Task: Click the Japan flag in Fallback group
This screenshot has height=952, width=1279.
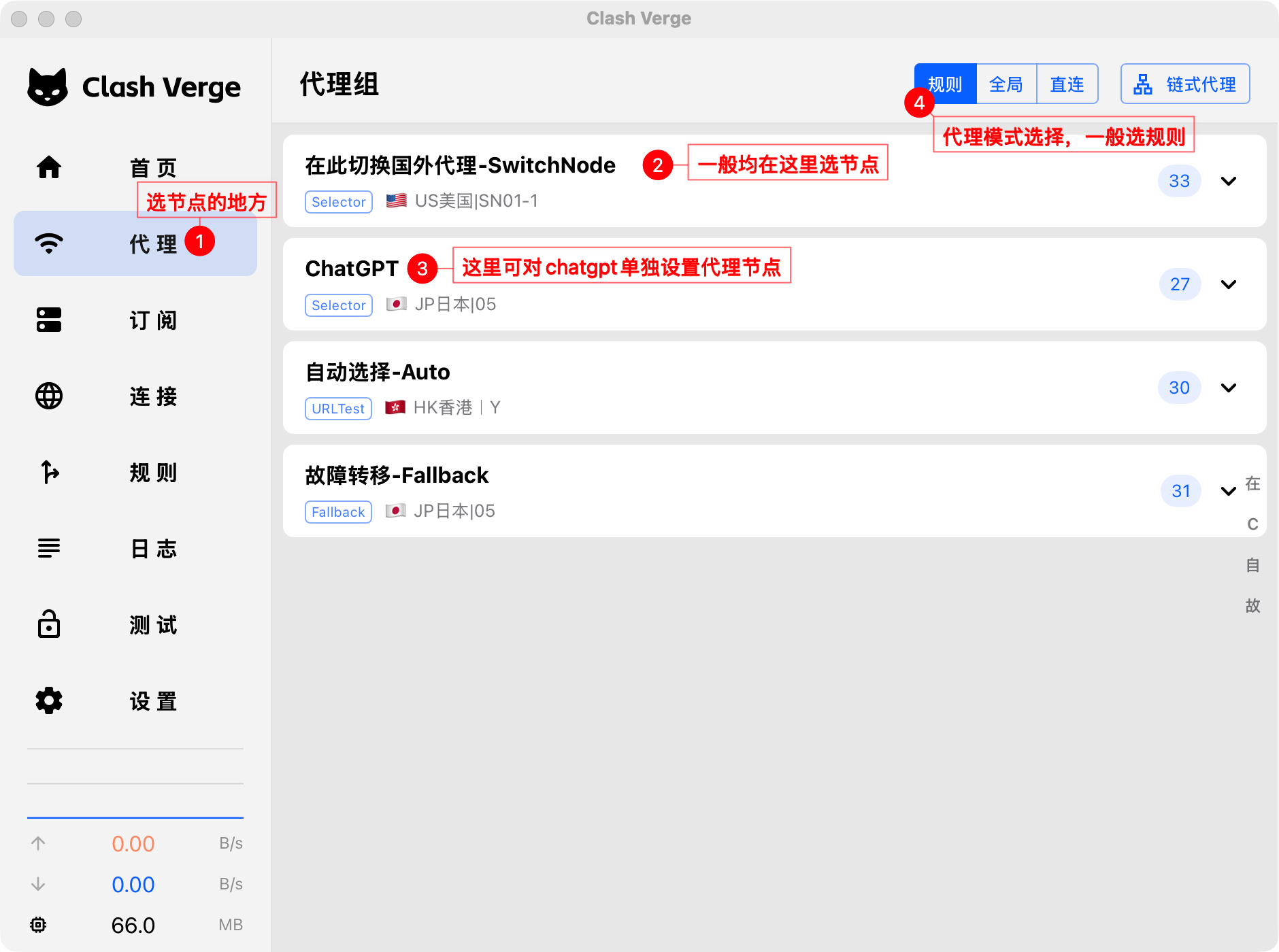Action: [x=396, y=511]
